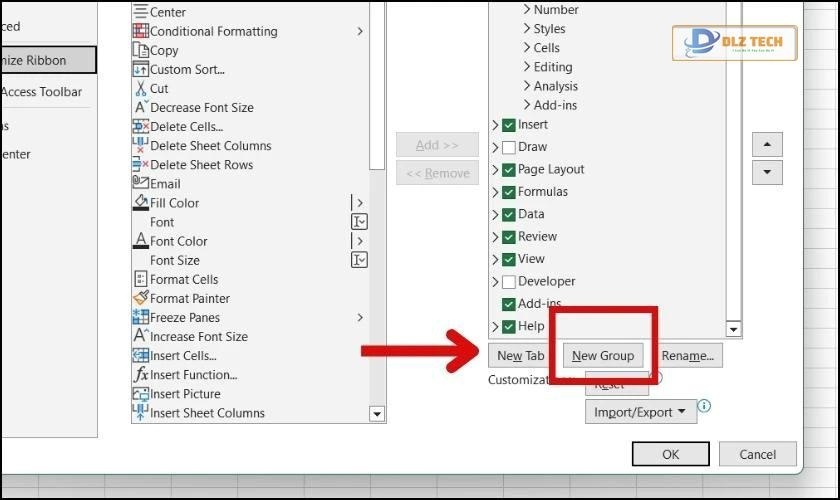Click the Email envelope icon
This screenshot has height=500, width=840.
click(141, 184)
